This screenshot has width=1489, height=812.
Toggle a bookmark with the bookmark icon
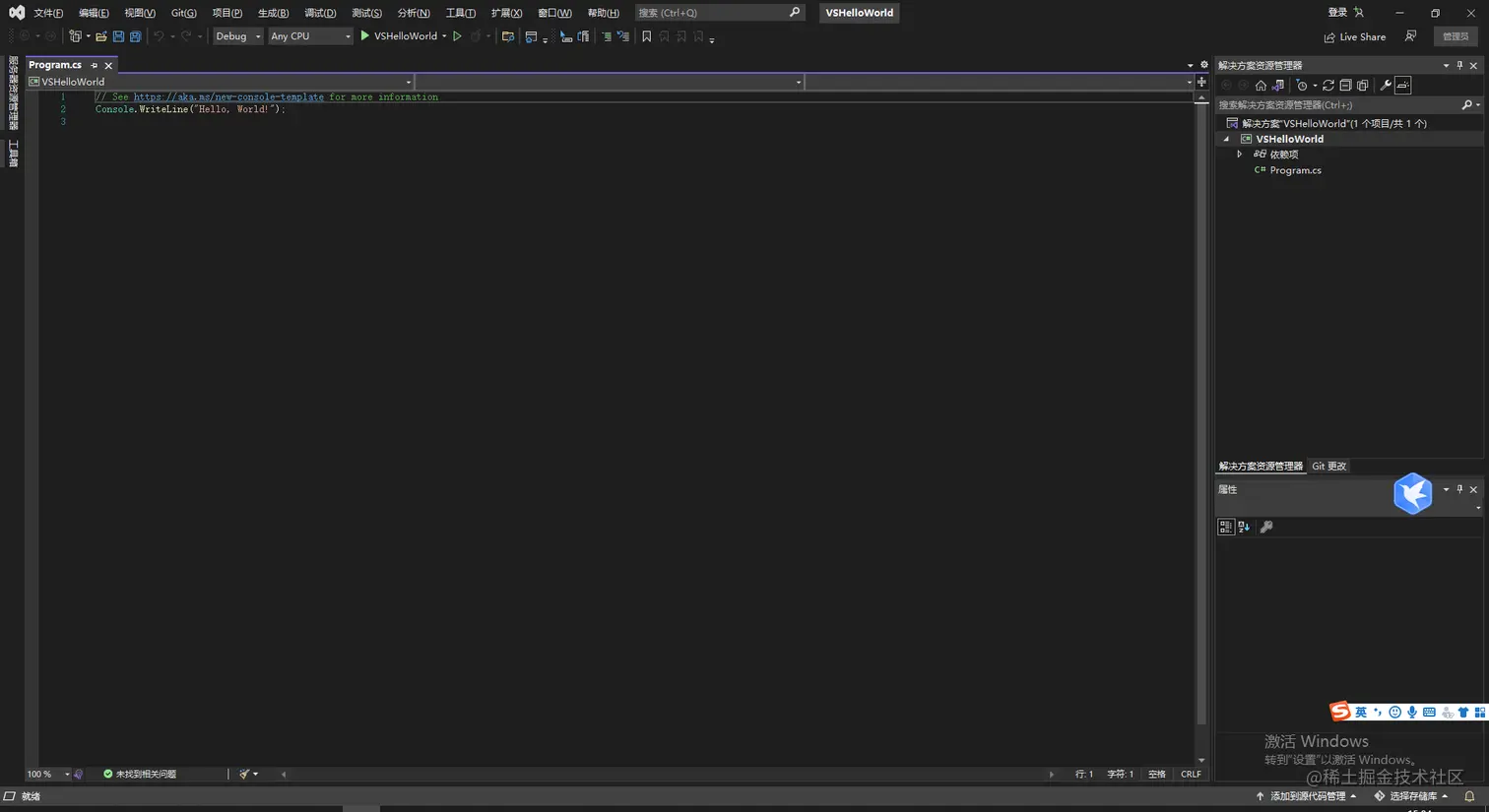(x=647, y=36)
